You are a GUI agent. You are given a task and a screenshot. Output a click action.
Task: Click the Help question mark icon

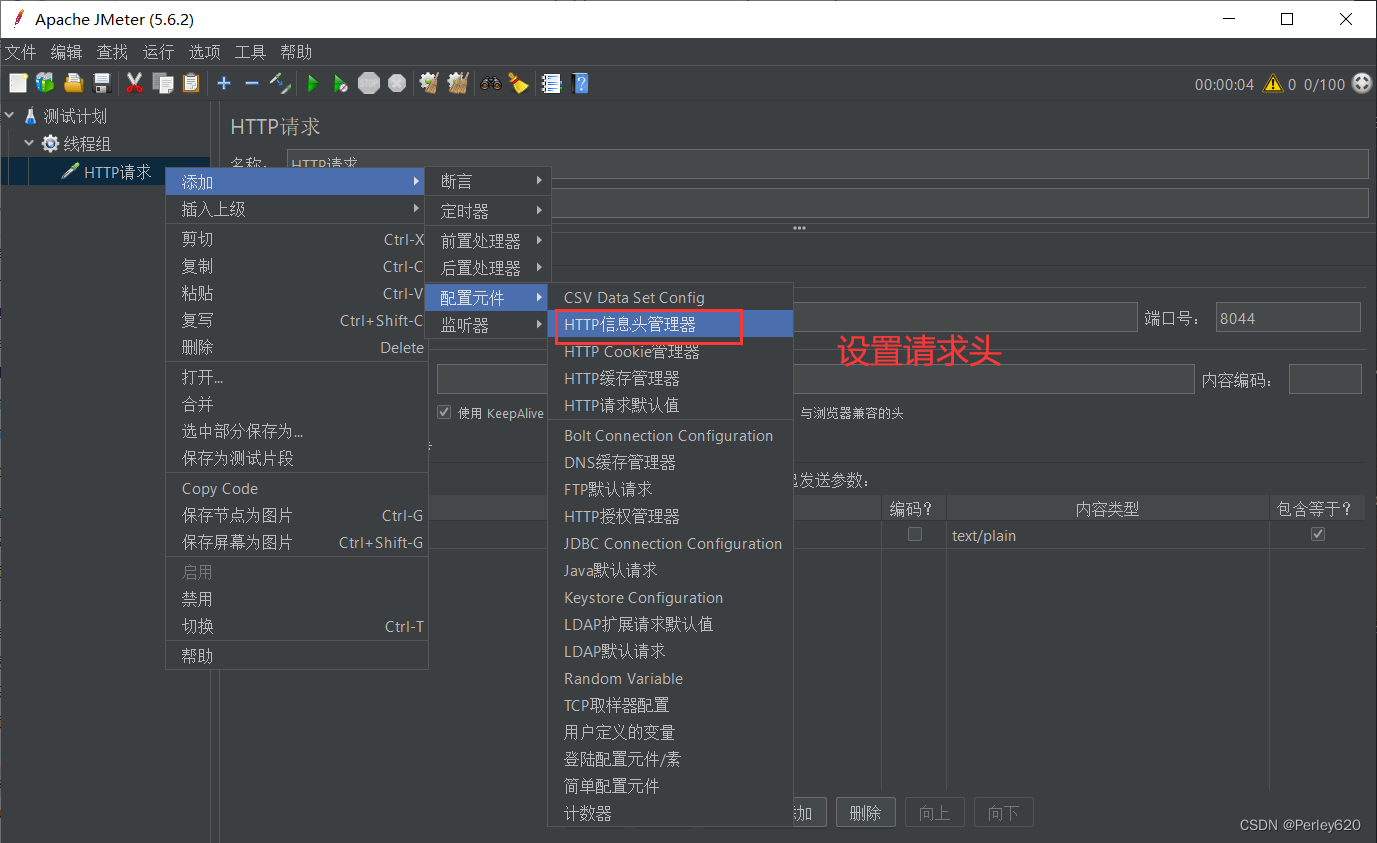click(x=579, y=83)
